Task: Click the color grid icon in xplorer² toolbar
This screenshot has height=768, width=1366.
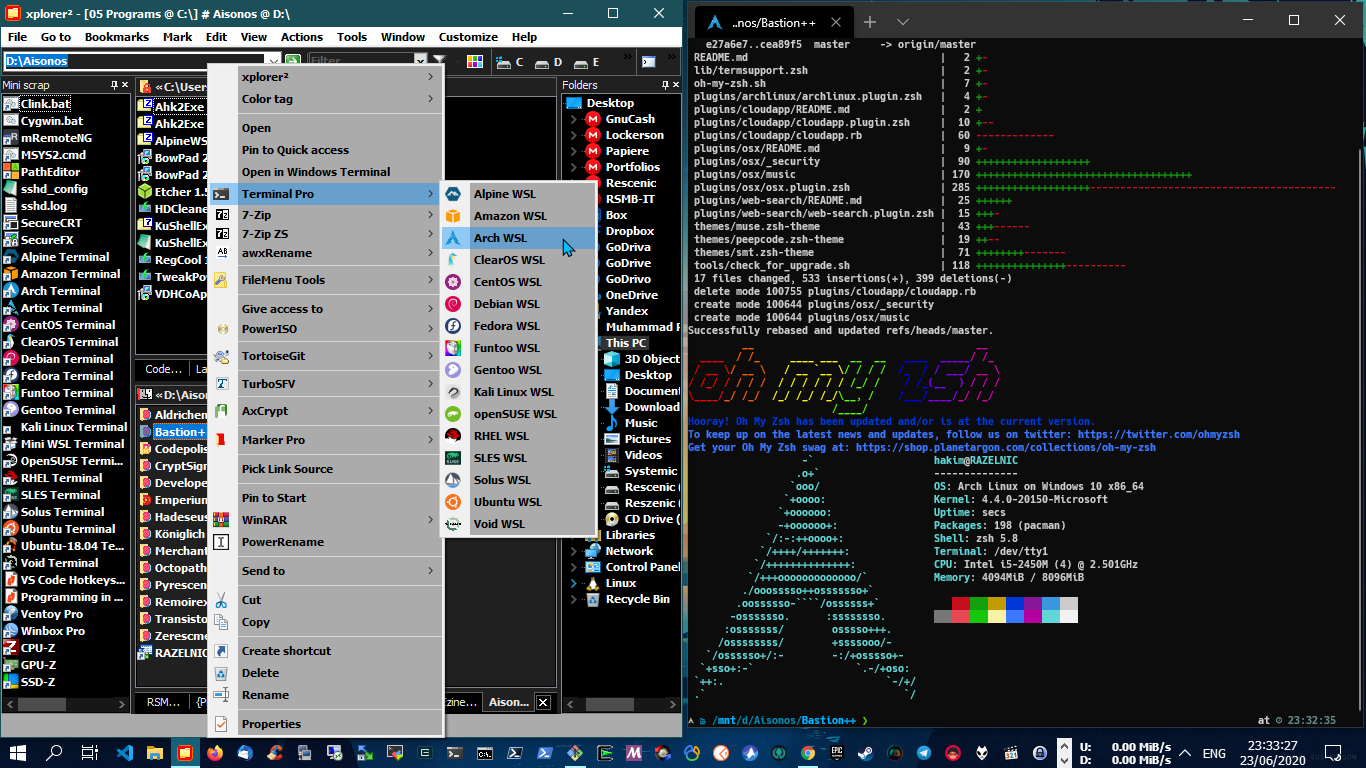Action: (x=475, y=61)
